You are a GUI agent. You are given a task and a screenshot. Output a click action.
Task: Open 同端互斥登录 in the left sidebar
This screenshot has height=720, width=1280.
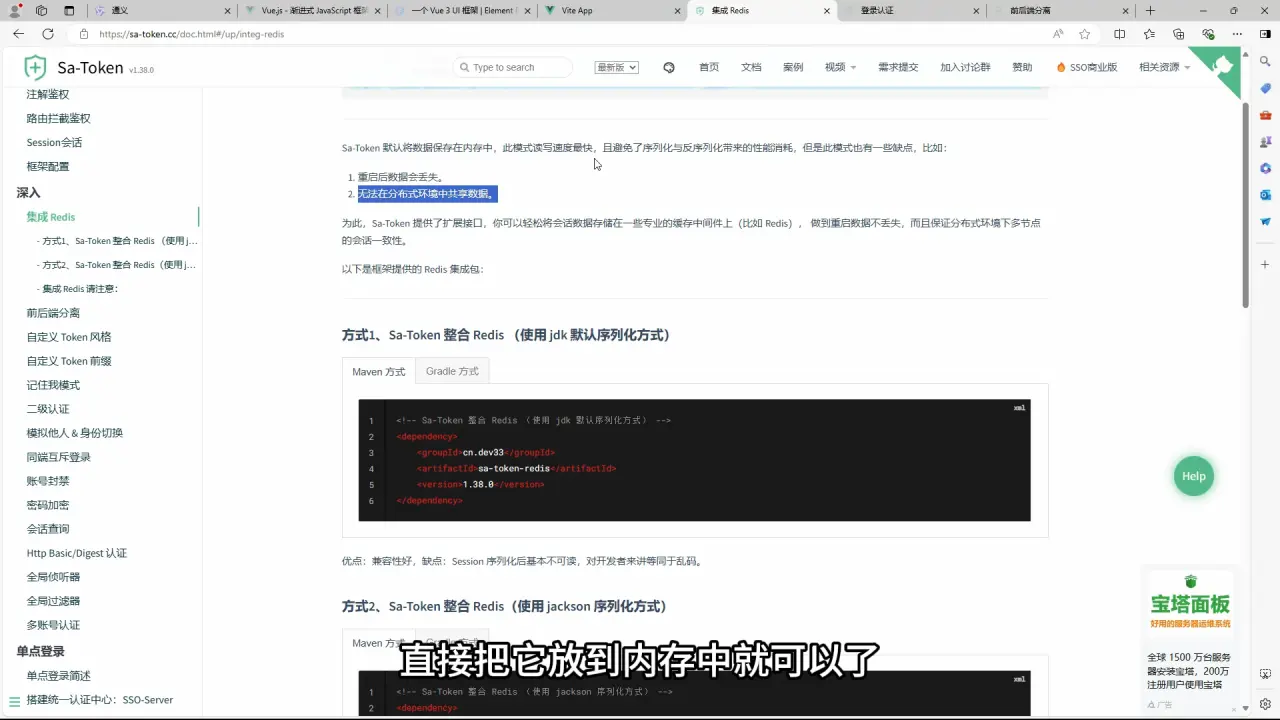[x=59, y=457]
